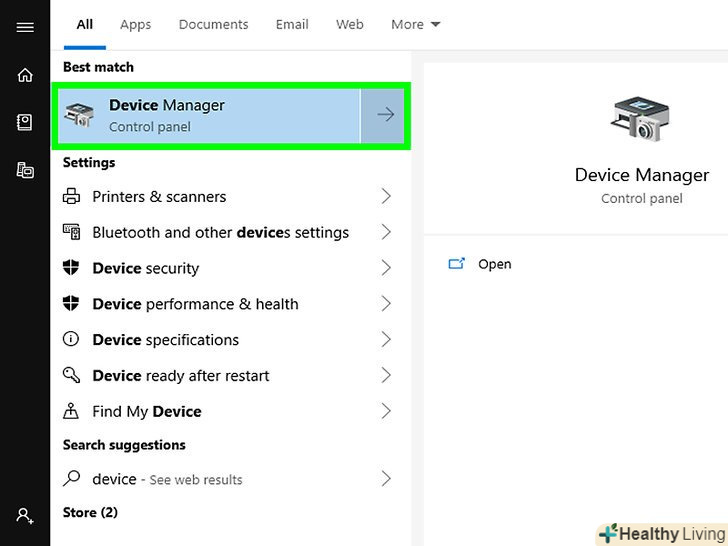This screenshot has width=728, height=546.
Task: Click the add account icon in sidebar
Action: (25, 516)
